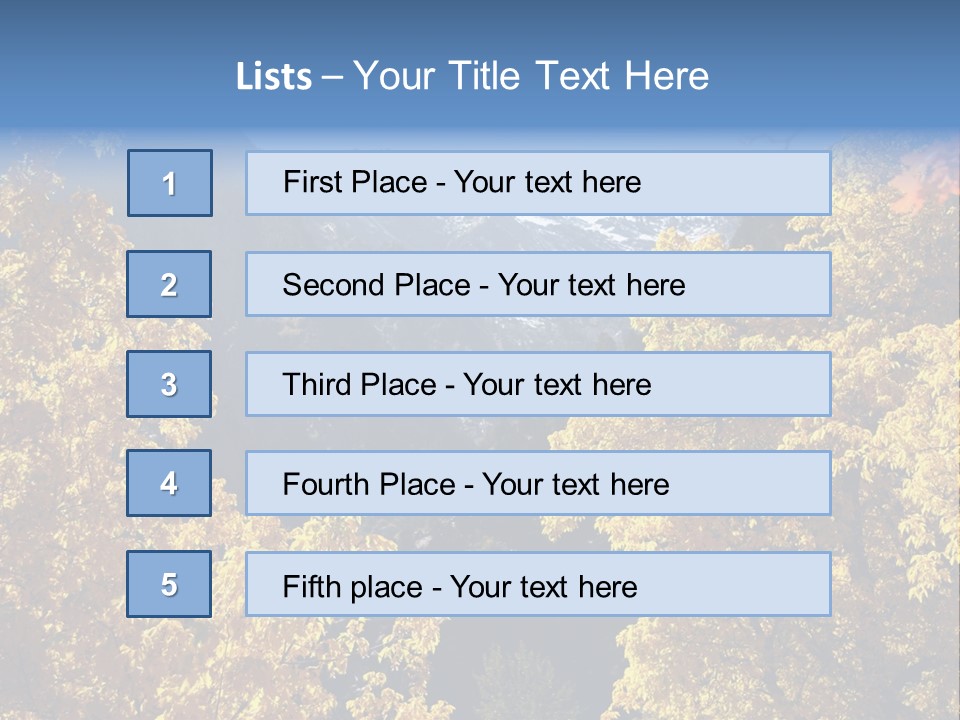Viewport: 960px width, 720px height.
Task: Click the words "Second Place"
Action: pos(376,285)
